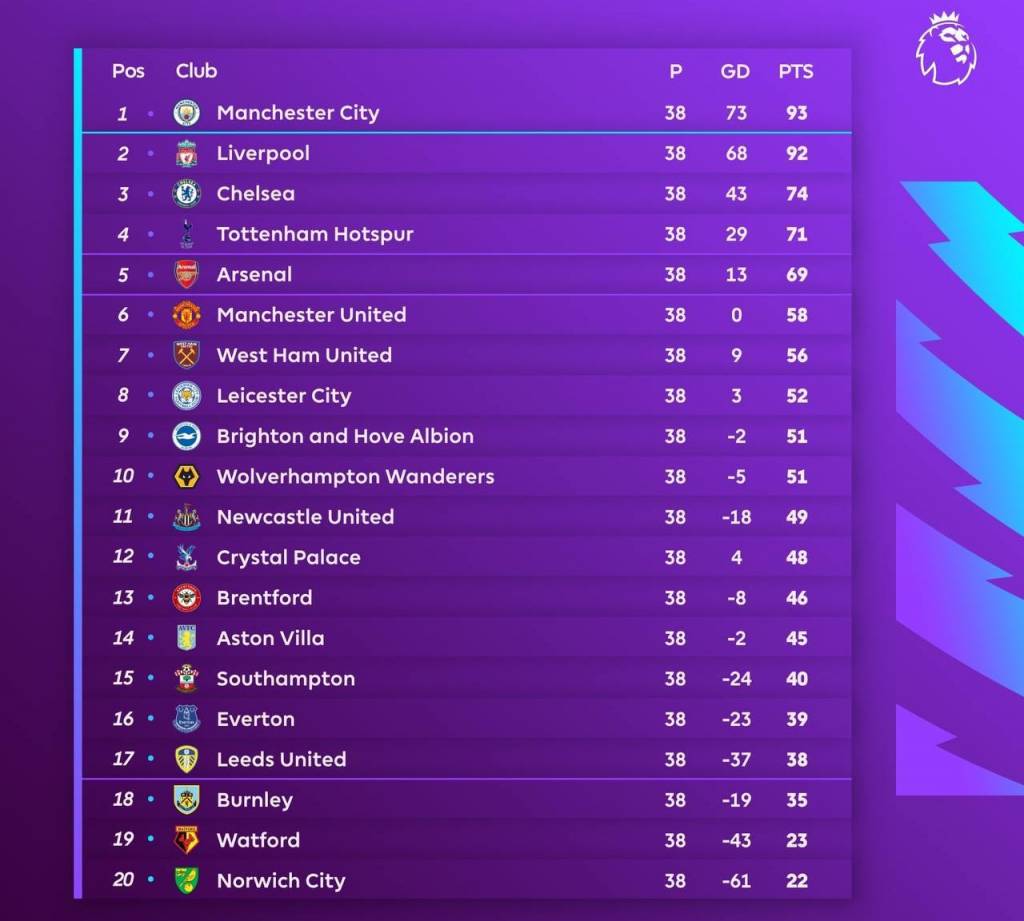Screen dimensions: 1024x921
Task: Click the position dot beside Burnley
Action: (151, 800)
